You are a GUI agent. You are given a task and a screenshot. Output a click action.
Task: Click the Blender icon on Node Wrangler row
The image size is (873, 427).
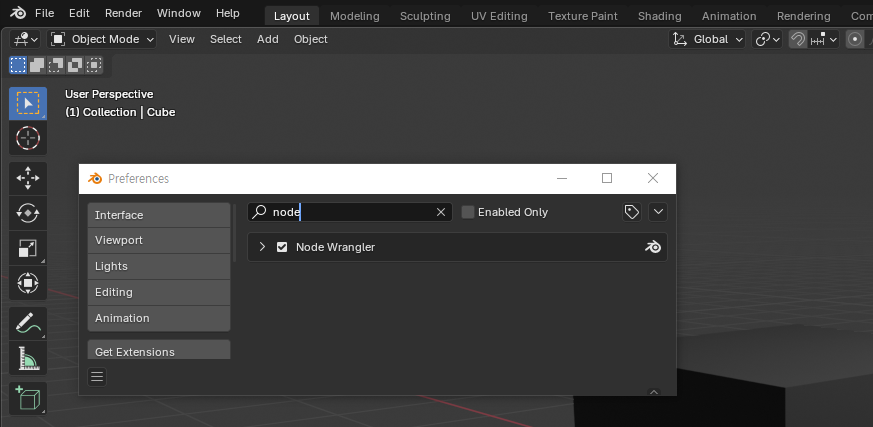(653, 247)
